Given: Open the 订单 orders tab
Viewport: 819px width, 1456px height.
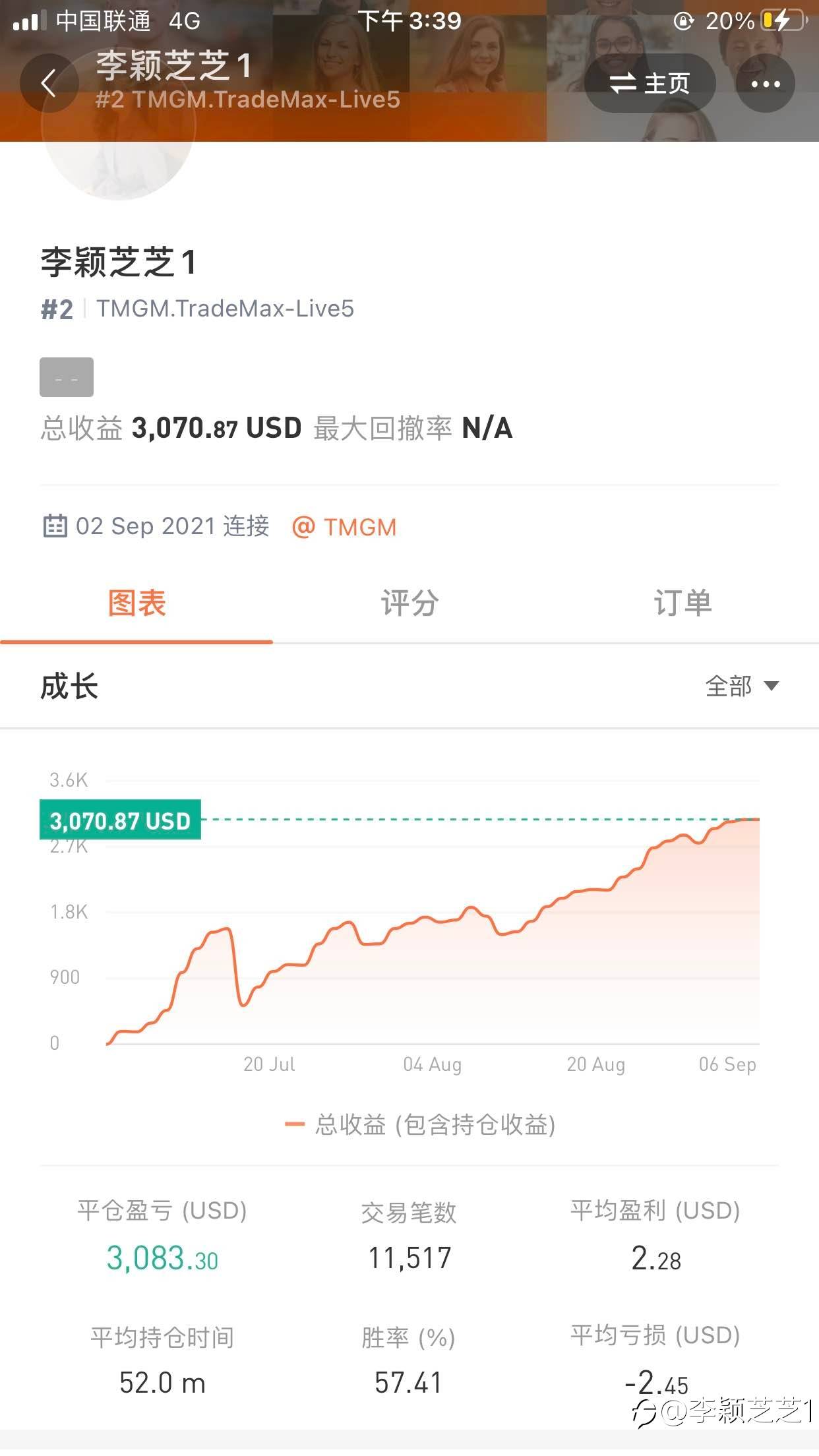Looking at the screenshot, I should (682, 603).
